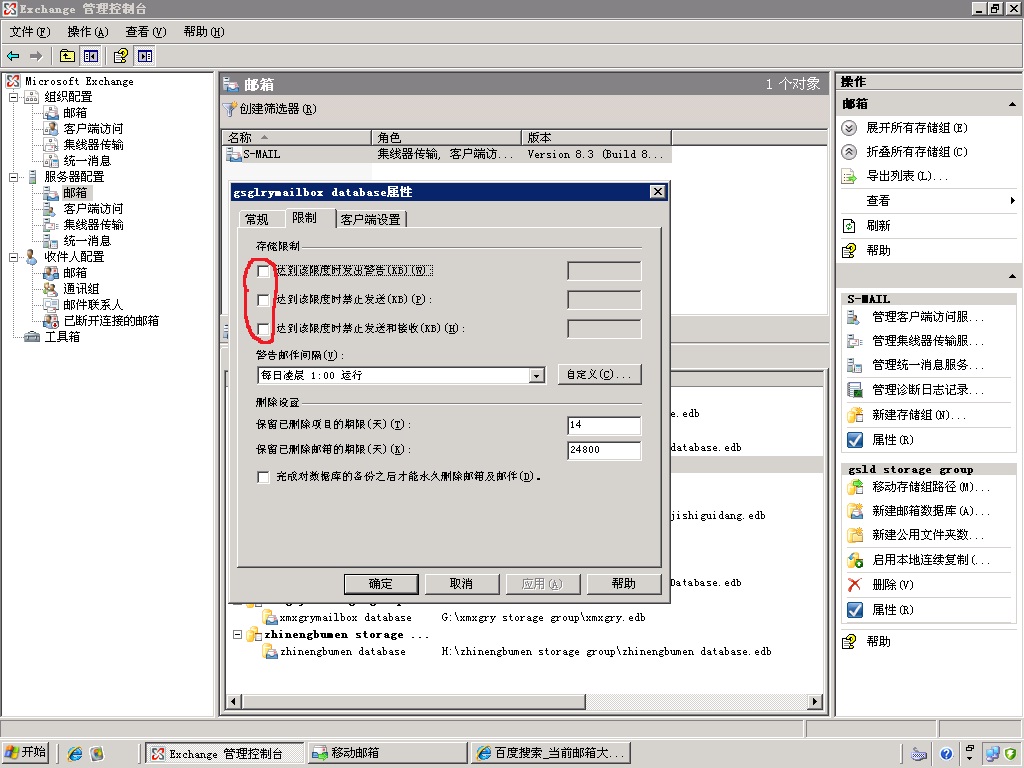This screenshot has height=768, width=1024.
Task: Click the 自定义 button
Action: pos(600,375)
